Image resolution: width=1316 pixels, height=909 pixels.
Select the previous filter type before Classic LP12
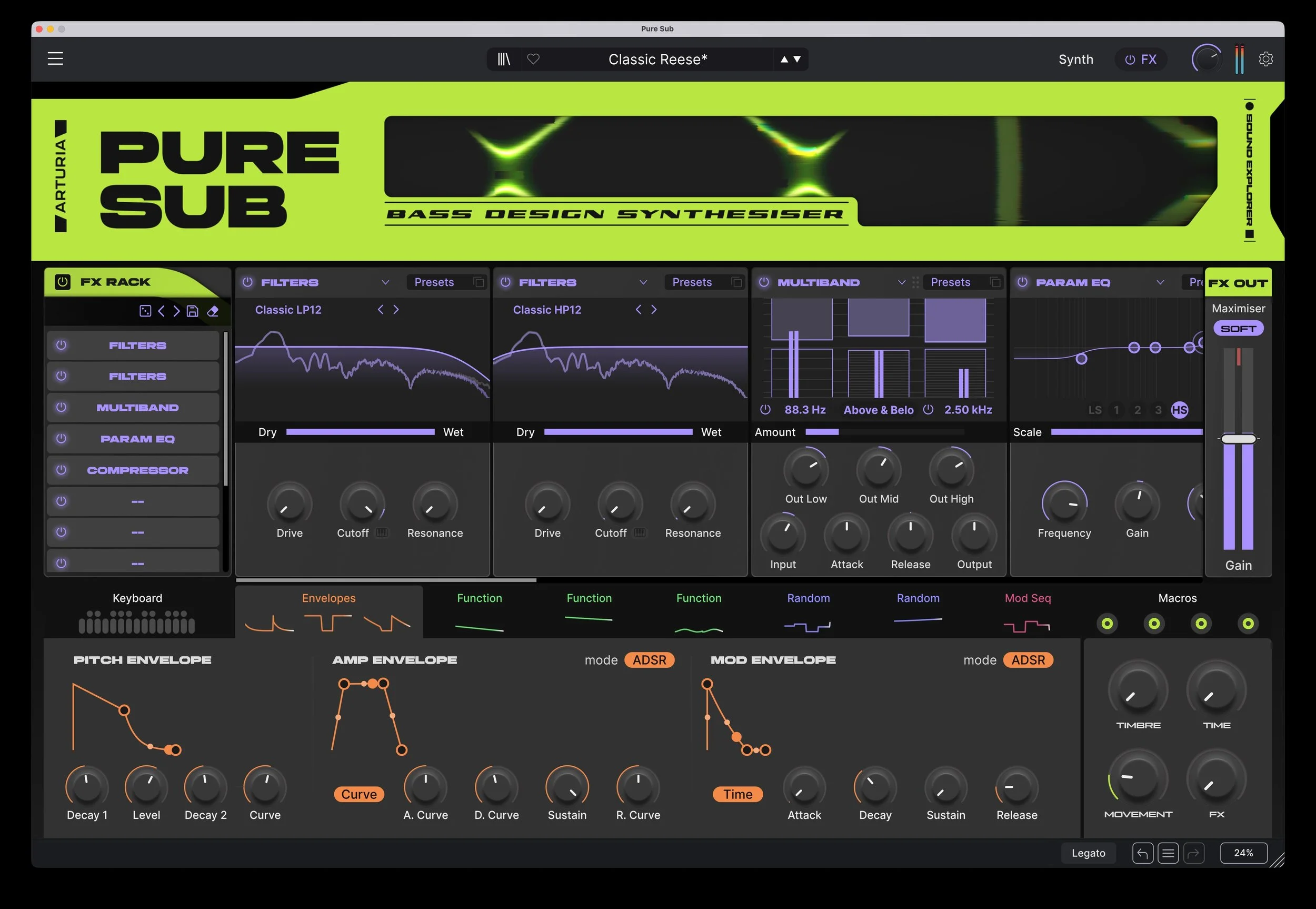380,309
